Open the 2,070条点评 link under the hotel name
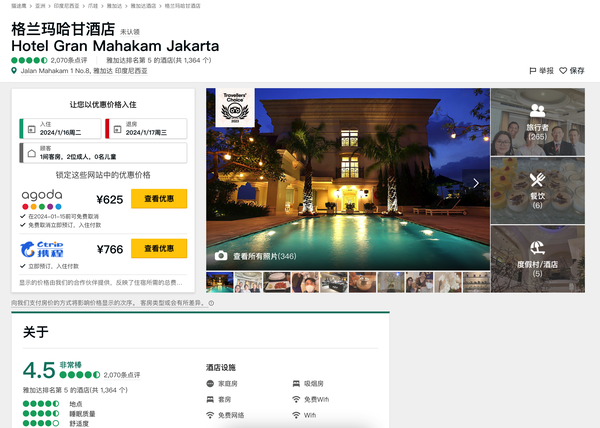The height and width of the screenshot is (428, 600). [x=69, y=60]
